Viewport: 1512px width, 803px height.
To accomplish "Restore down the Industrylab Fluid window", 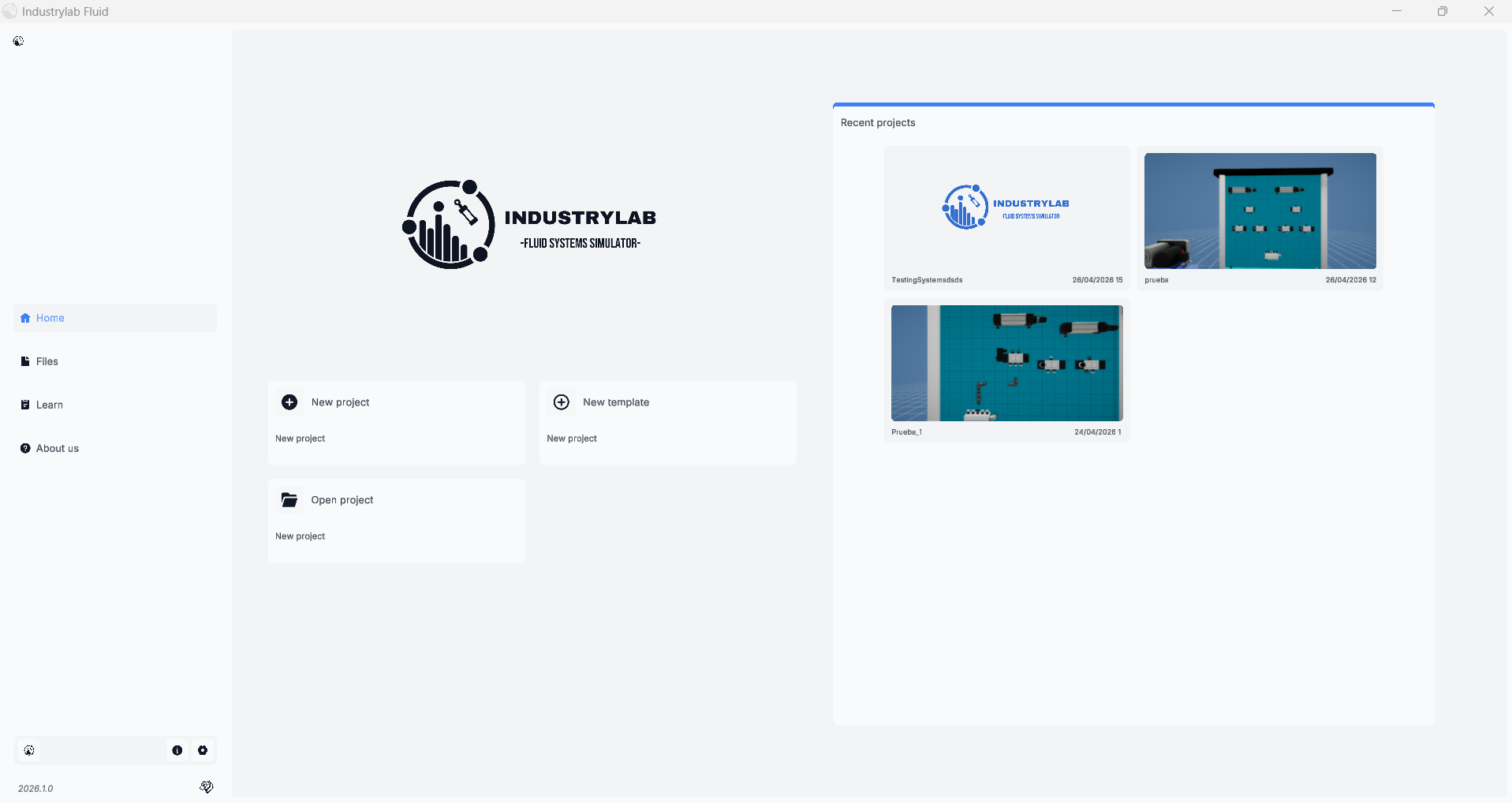I will coord(1443,11).
